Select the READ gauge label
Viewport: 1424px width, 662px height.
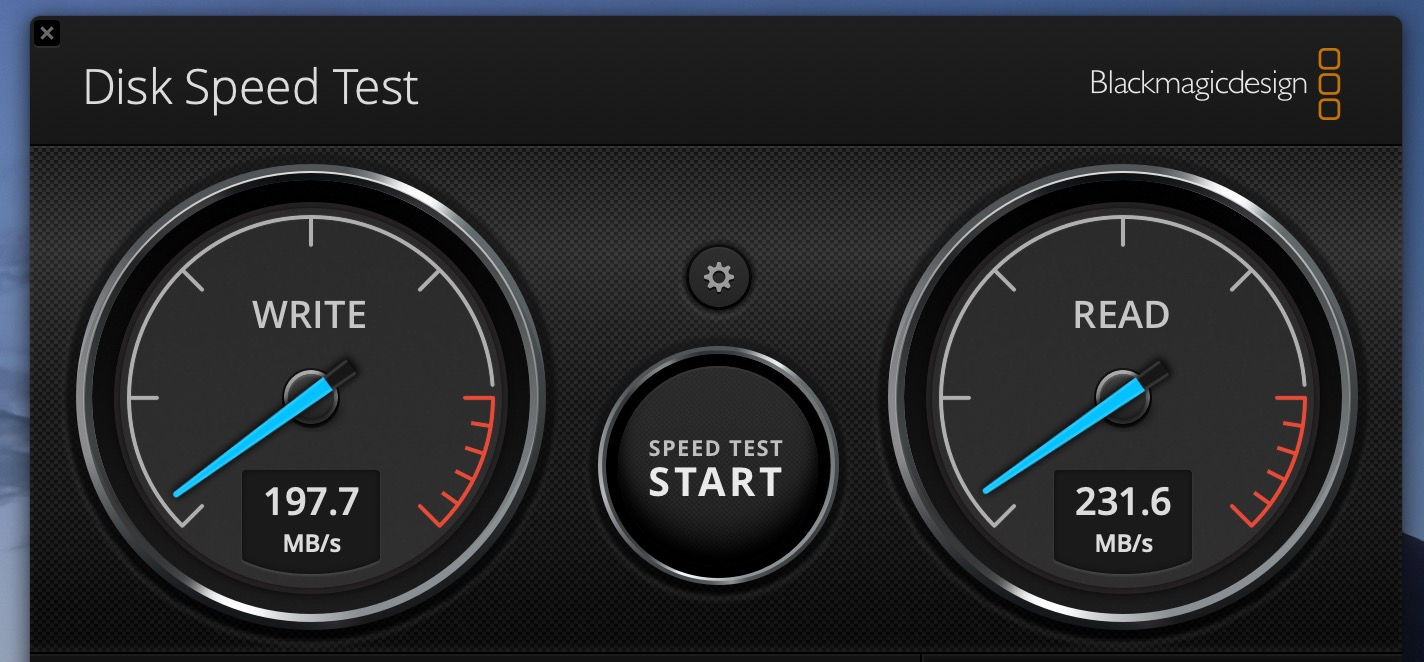click(x=1121, y=315)
